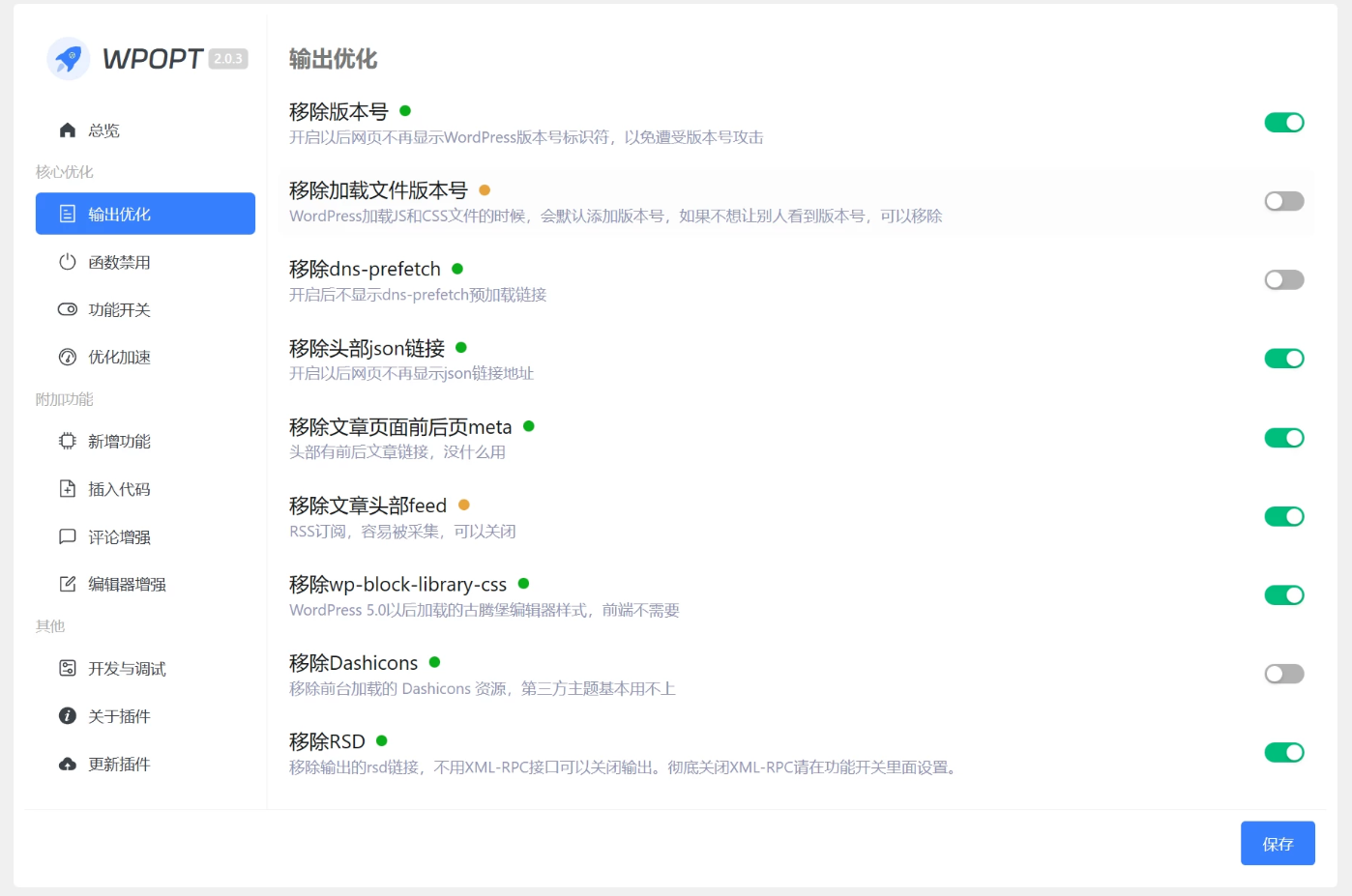Viewport: 1352px width, 896px height.
Task: Turn on the 移除dns-prefetch switch
Action: pyautogui.click(x=1283, y=280)
